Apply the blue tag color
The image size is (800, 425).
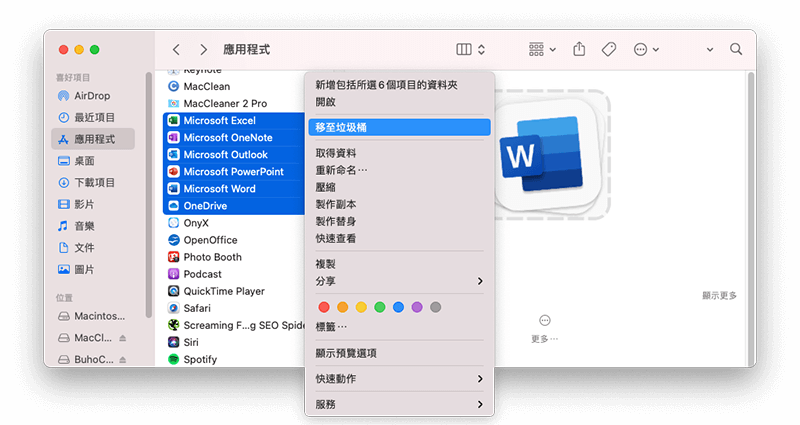click(398, 307)
